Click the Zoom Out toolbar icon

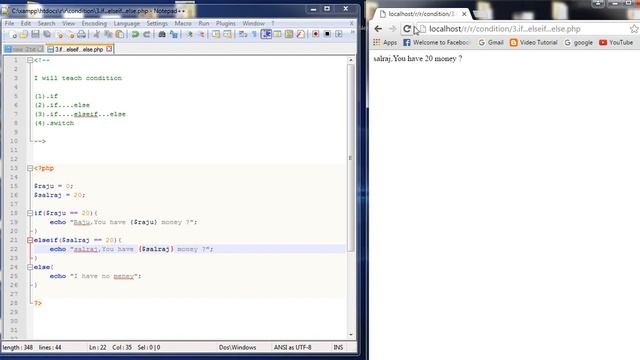click(x=201, y=35)
